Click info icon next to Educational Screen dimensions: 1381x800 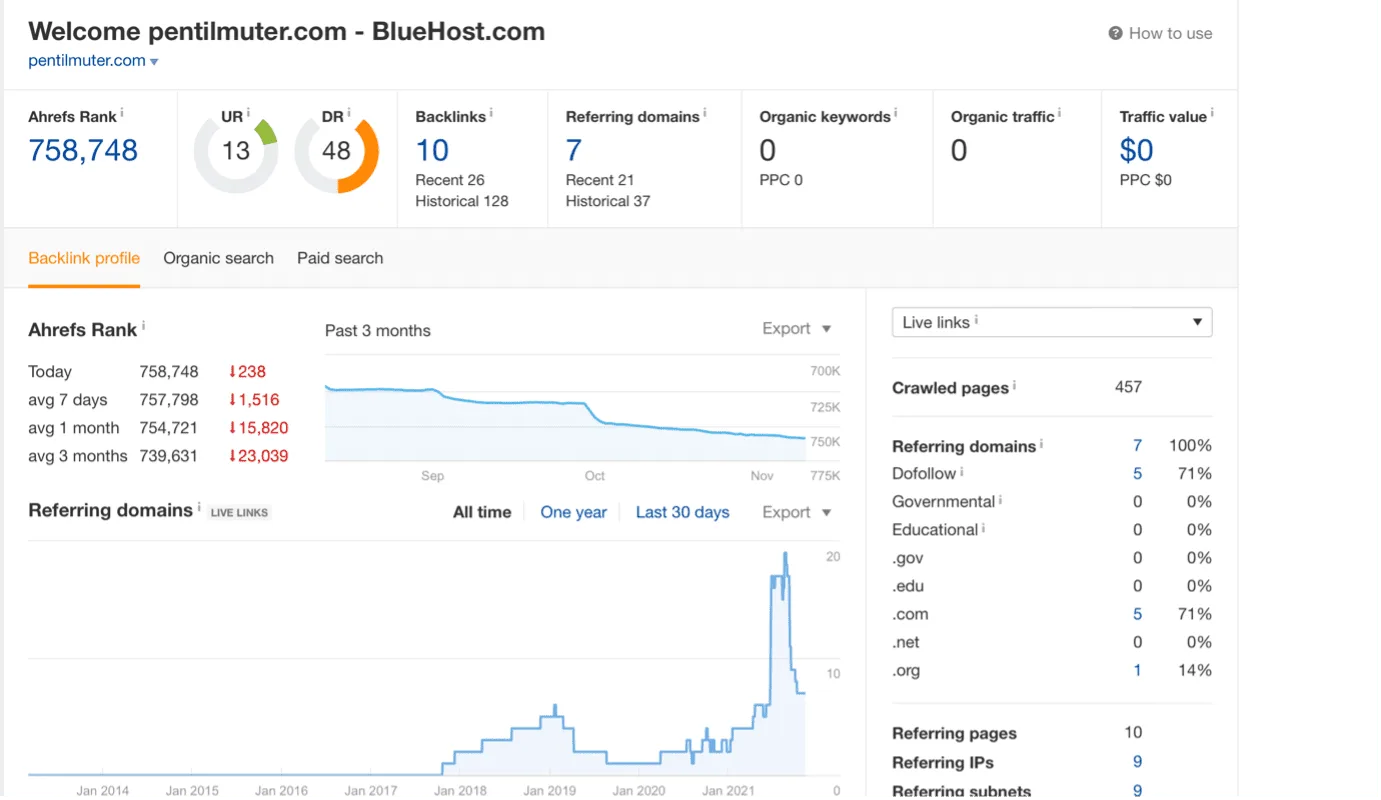(984, 527)
